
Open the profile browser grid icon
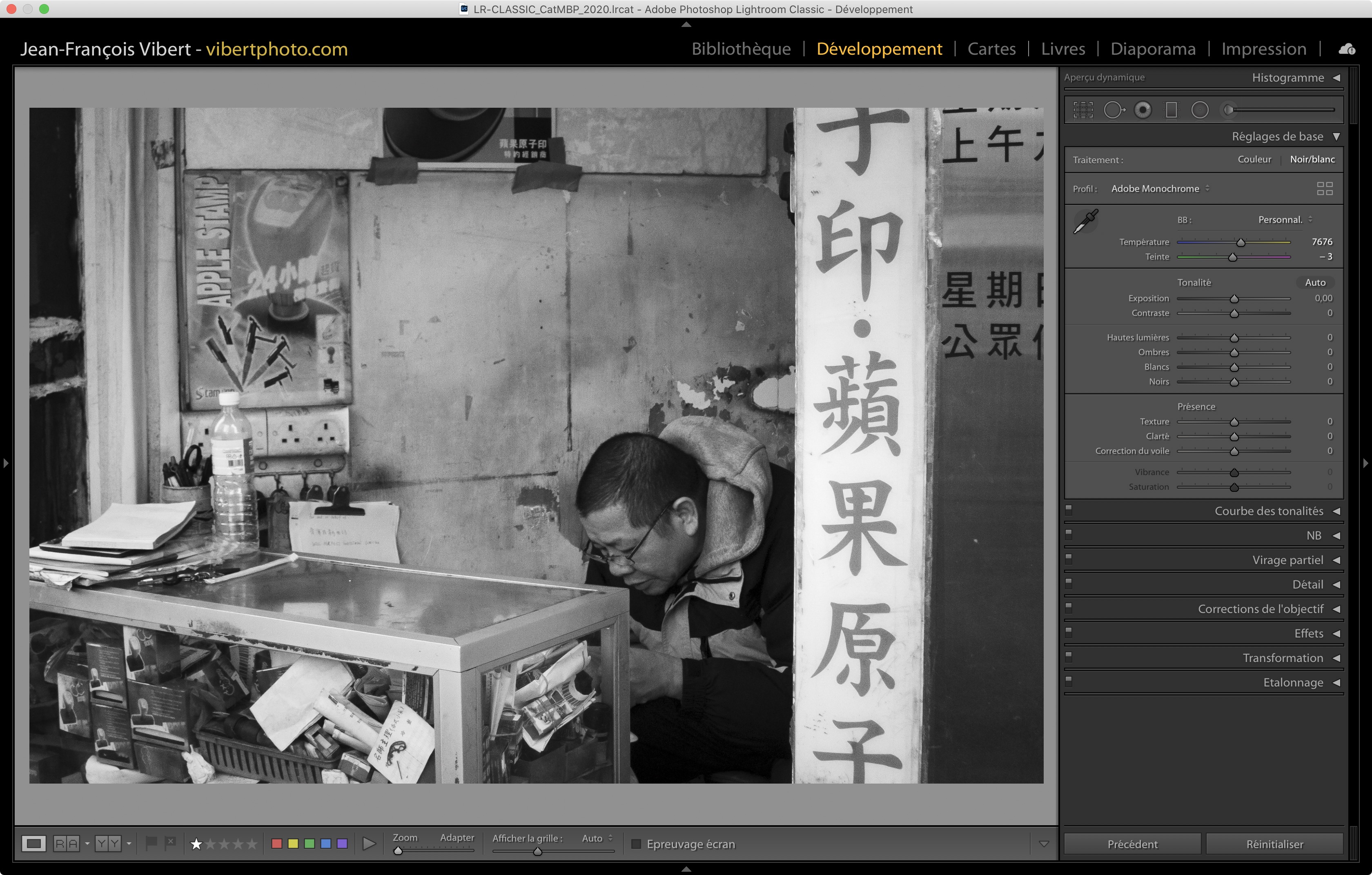tap(1325, 189)
